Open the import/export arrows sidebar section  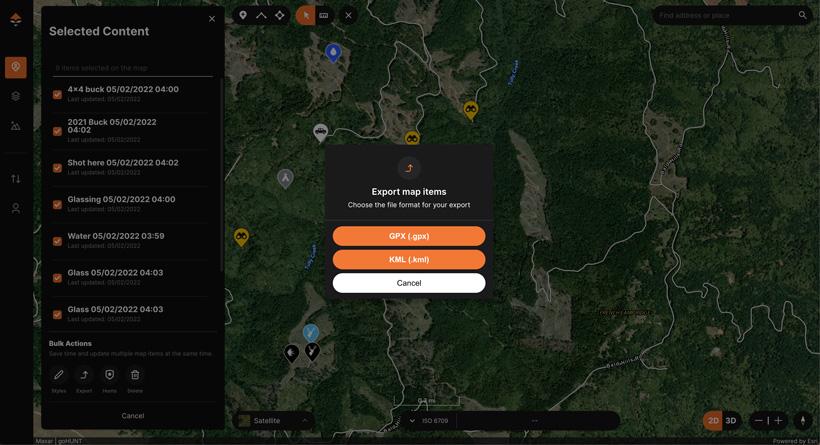tap(16, 179)
